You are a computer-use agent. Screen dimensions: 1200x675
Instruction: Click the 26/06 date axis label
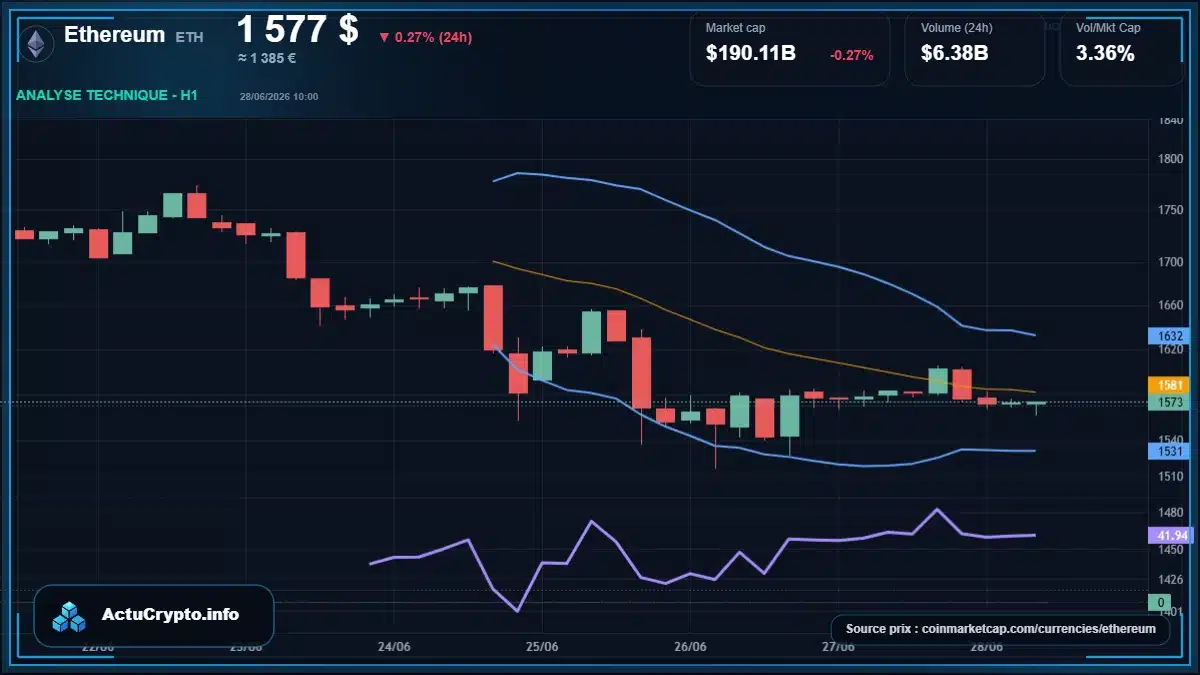pyautogui.click(x=690, y=646)
